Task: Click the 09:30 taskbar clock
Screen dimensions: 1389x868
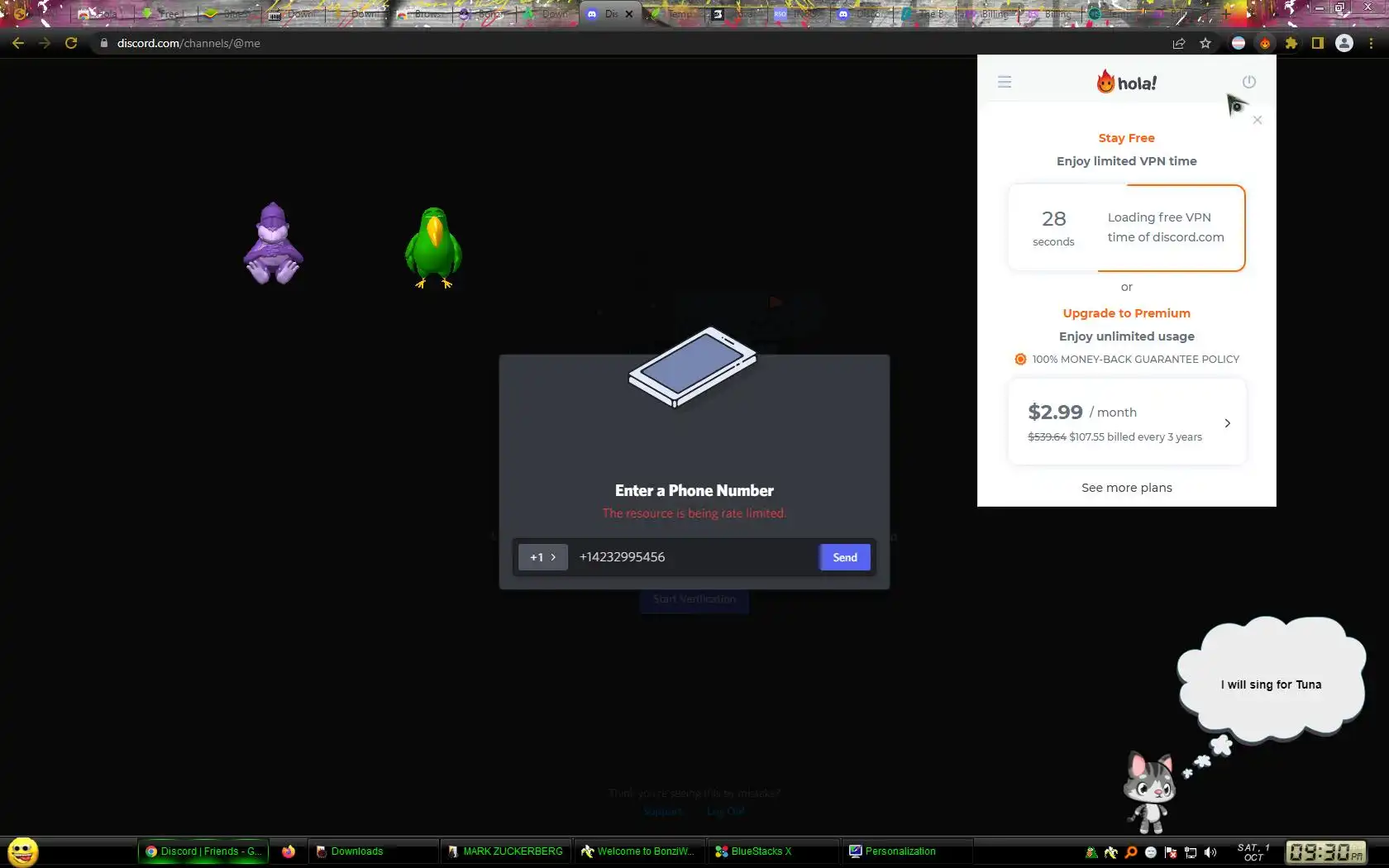Action: [1325, 852]
